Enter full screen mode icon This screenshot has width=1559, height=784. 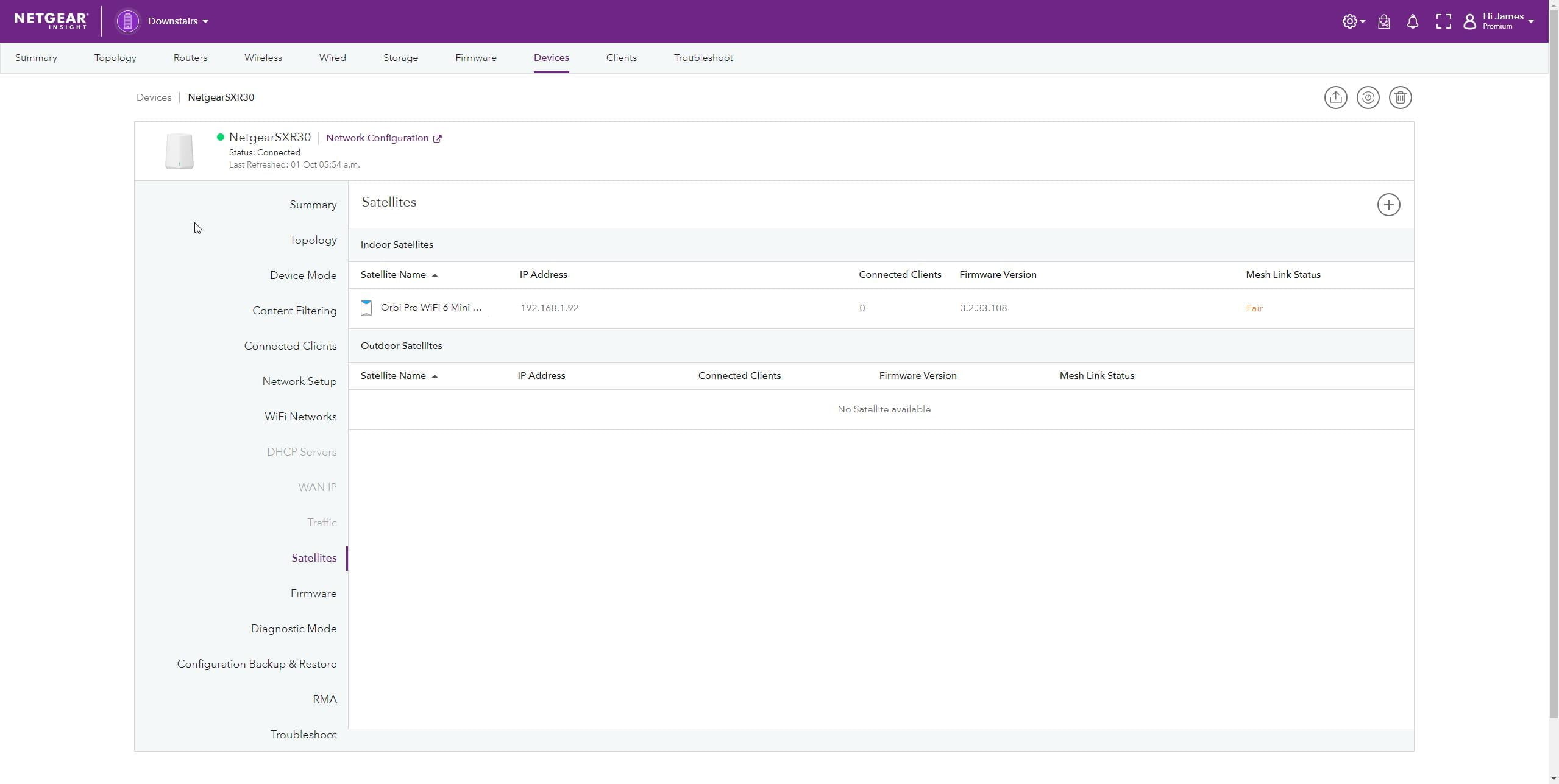click(1443, 22)
